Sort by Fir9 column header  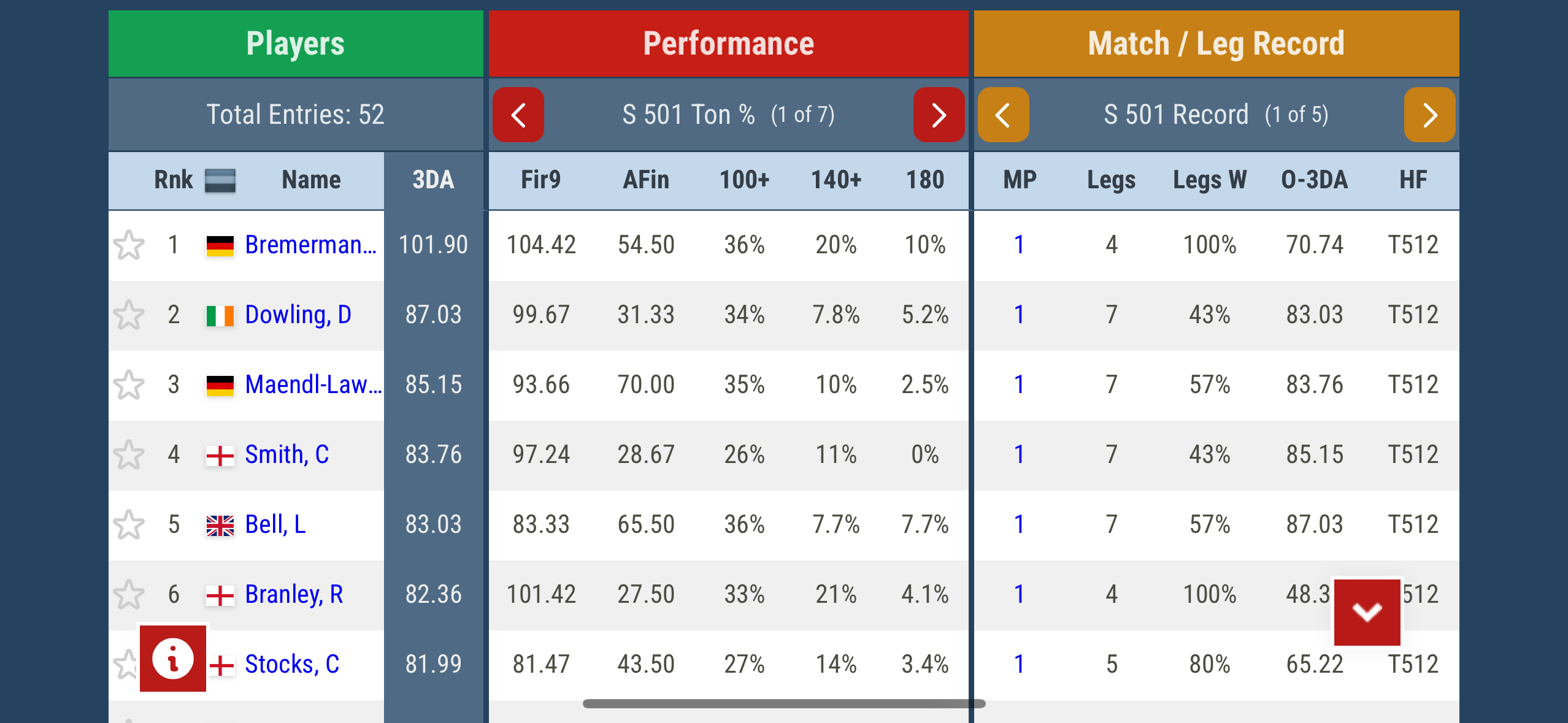[x=540, y=180]
